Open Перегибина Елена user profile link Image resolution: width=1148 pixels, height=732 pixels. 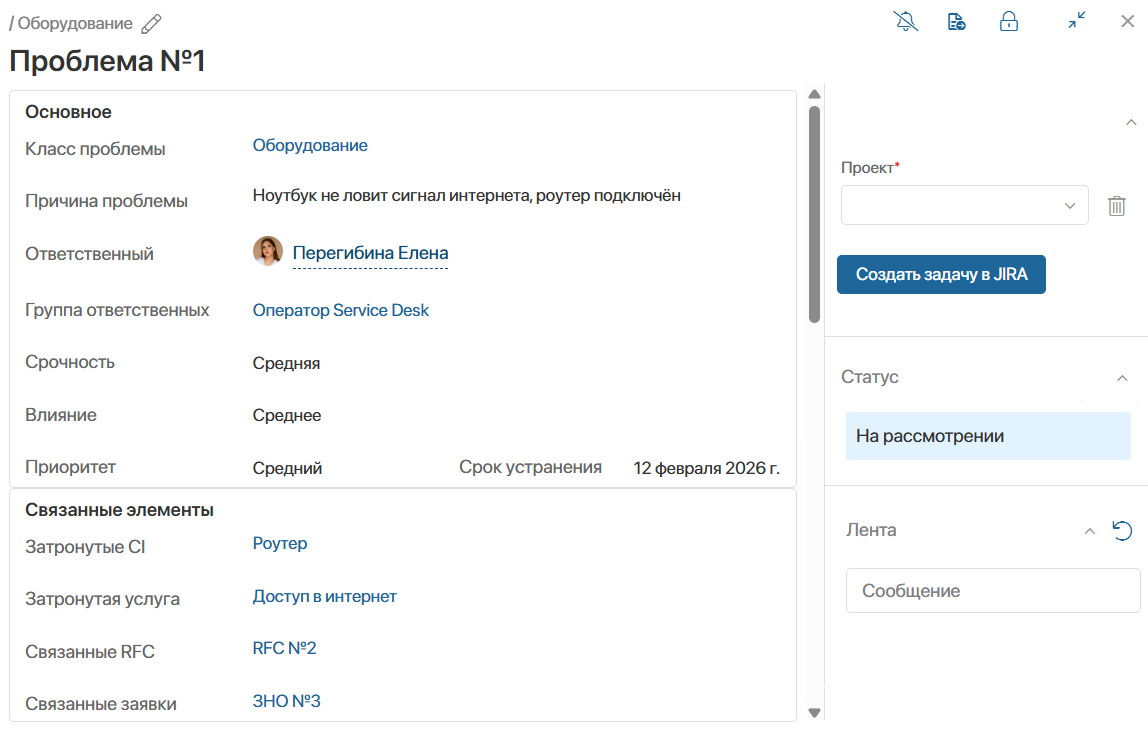[x=370, y=253]
